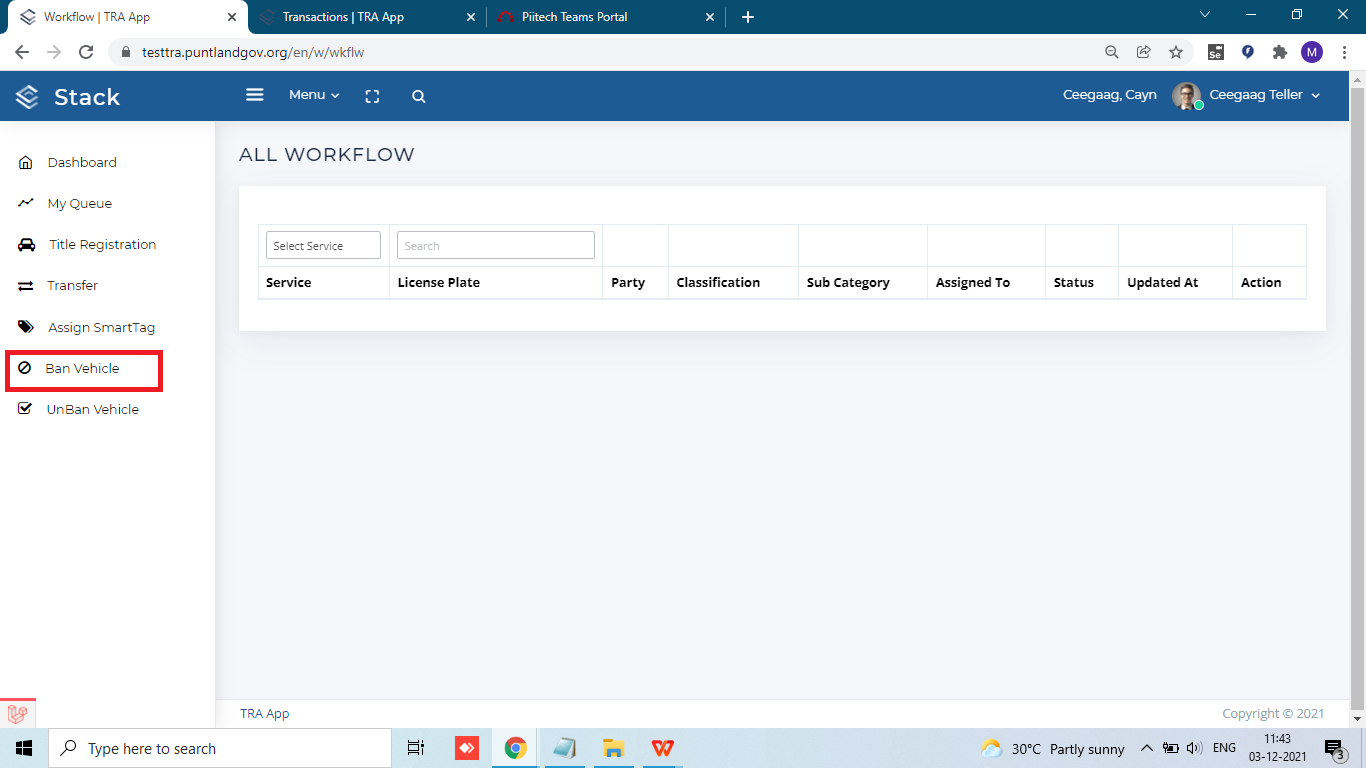Sort by Service column header
The width and height of the screenshot is (1366, 768).
[x=288, y=283]
